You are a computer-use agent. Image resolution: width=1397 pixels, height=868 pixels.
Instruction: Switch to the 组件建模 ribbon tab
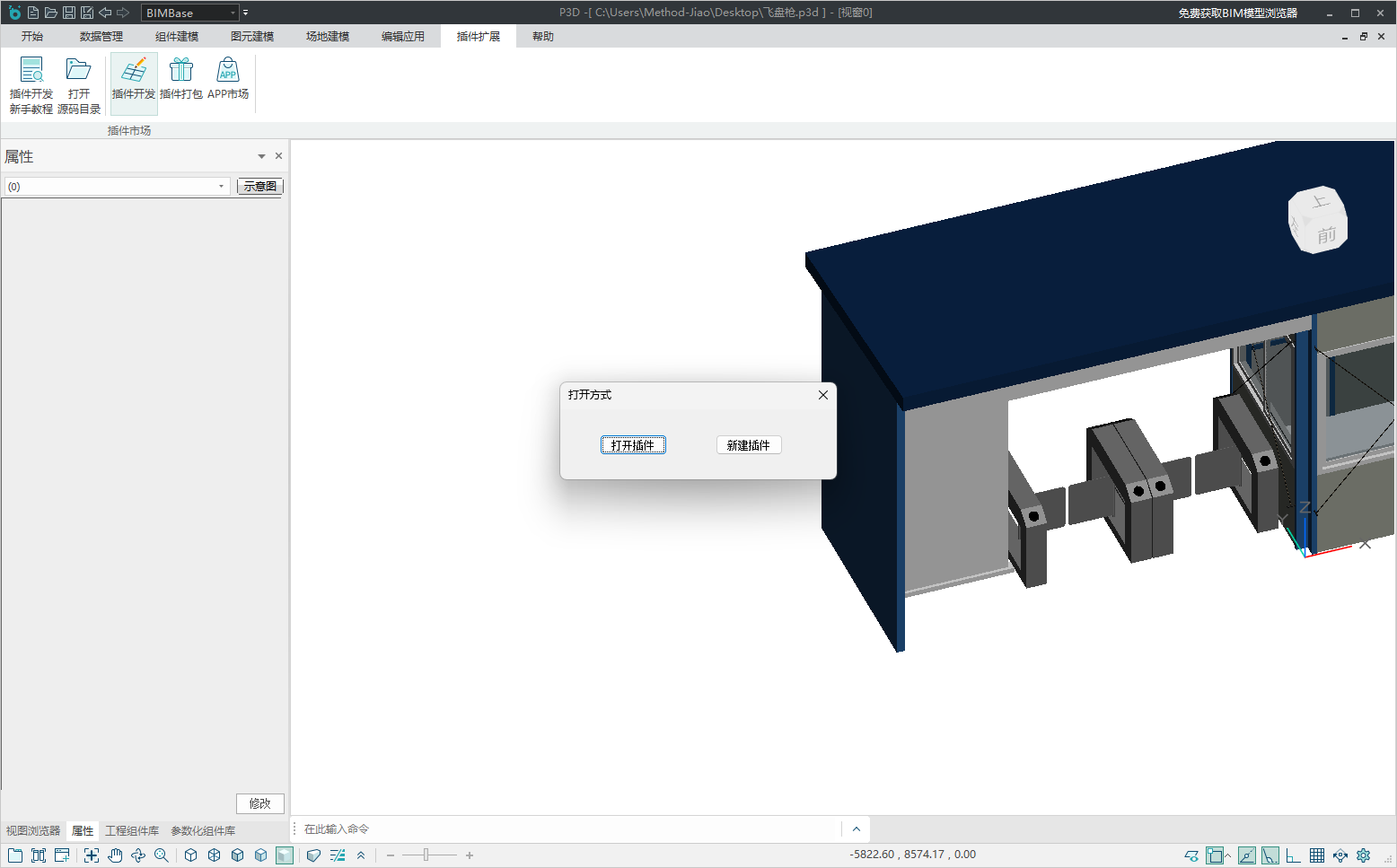pyautogui.click(x=177, y=37)
